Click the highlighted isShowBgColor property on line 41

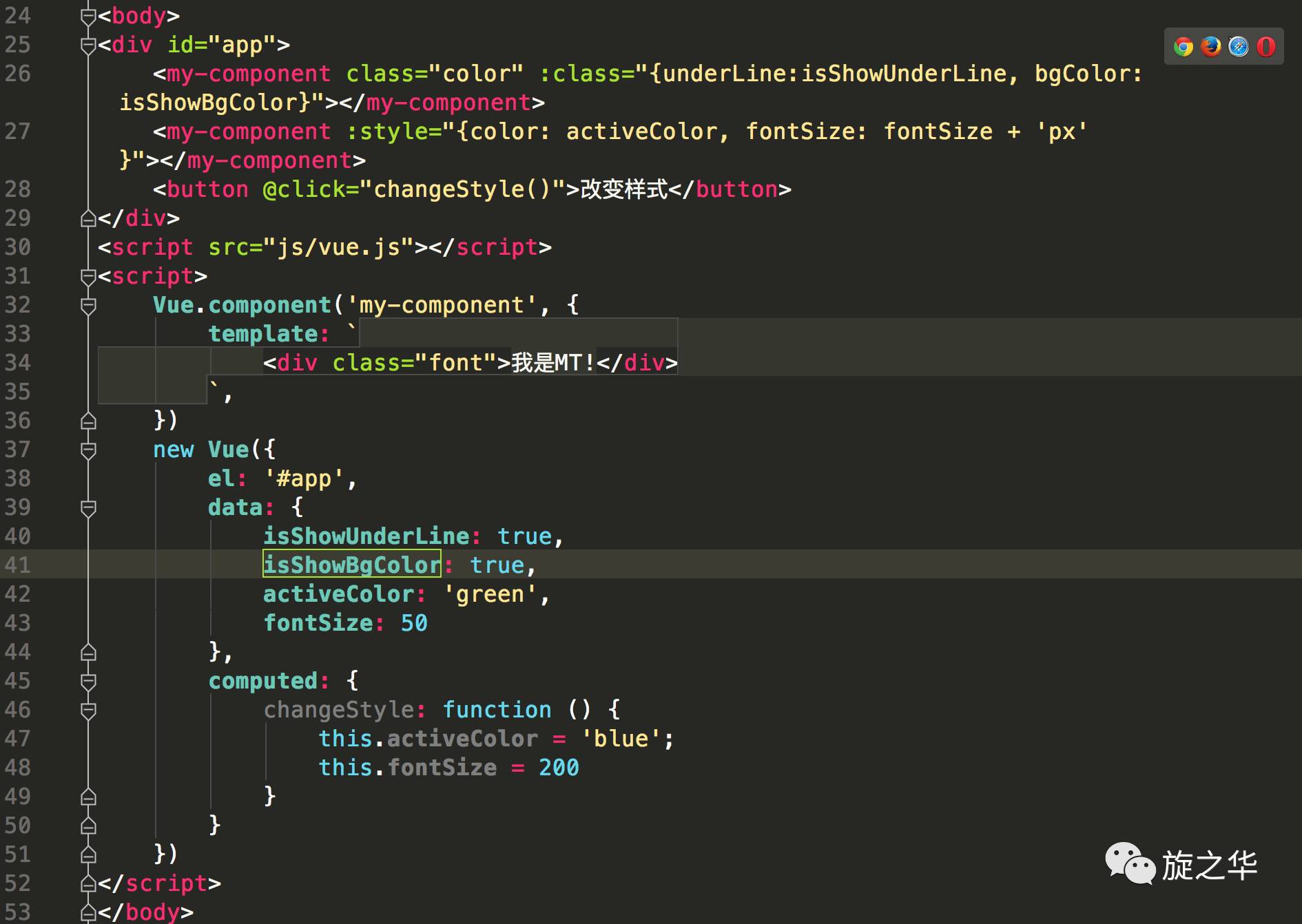tap(352, 565)
